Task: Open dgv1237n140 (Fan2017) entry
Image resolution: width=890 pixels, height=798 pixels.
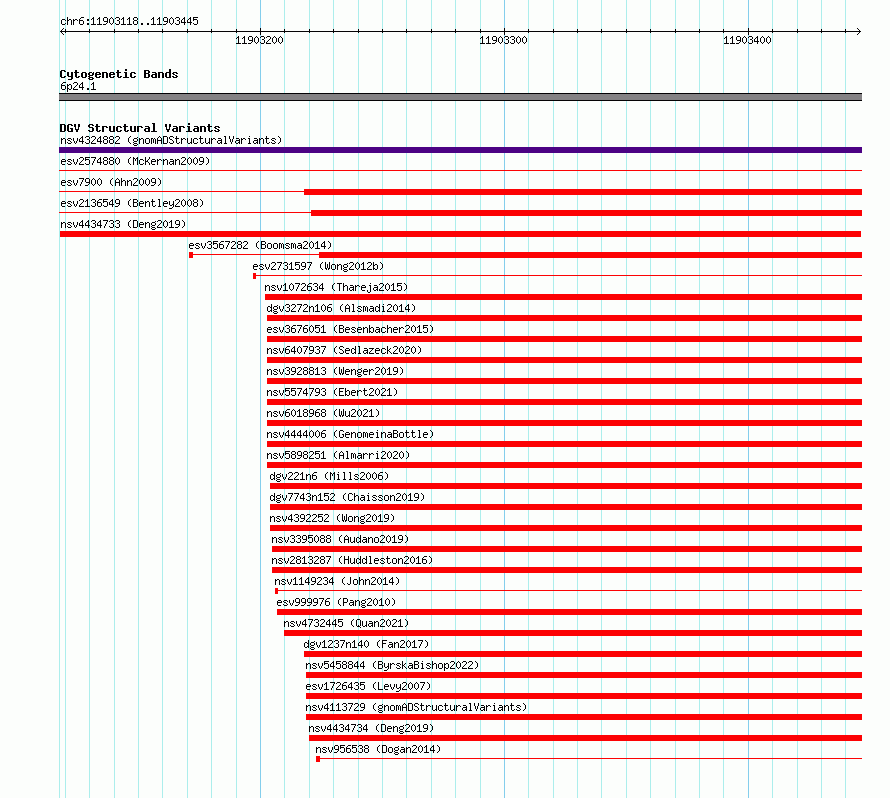Action: coord(366,644)
